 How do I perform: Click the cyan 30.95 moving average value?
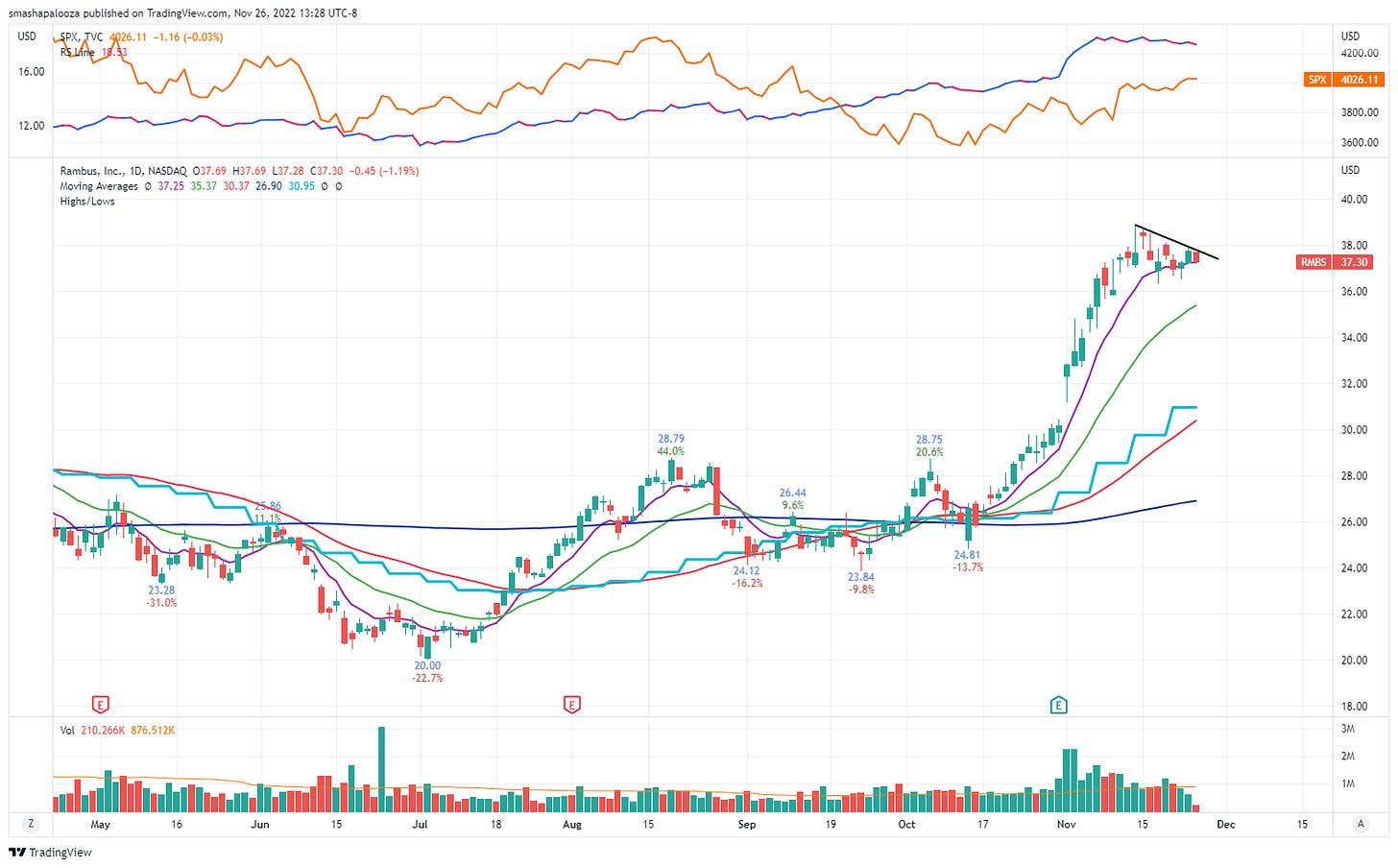[x=301, y=186]
